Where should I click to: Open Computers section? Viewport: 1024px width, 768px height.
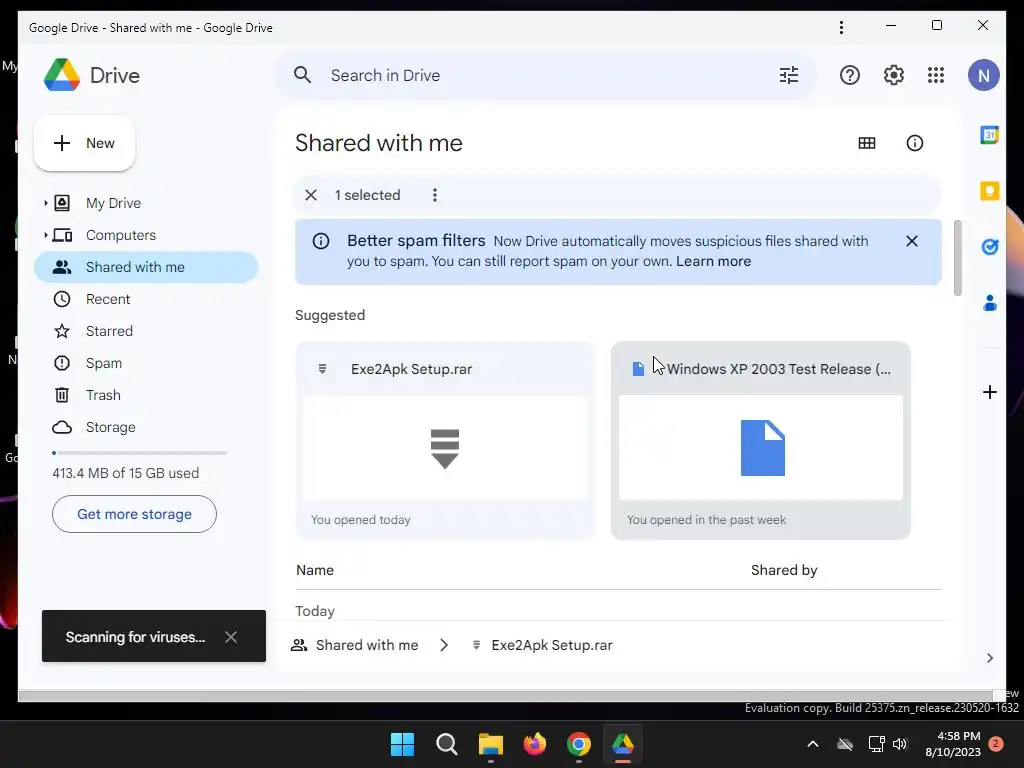[121, 235]
